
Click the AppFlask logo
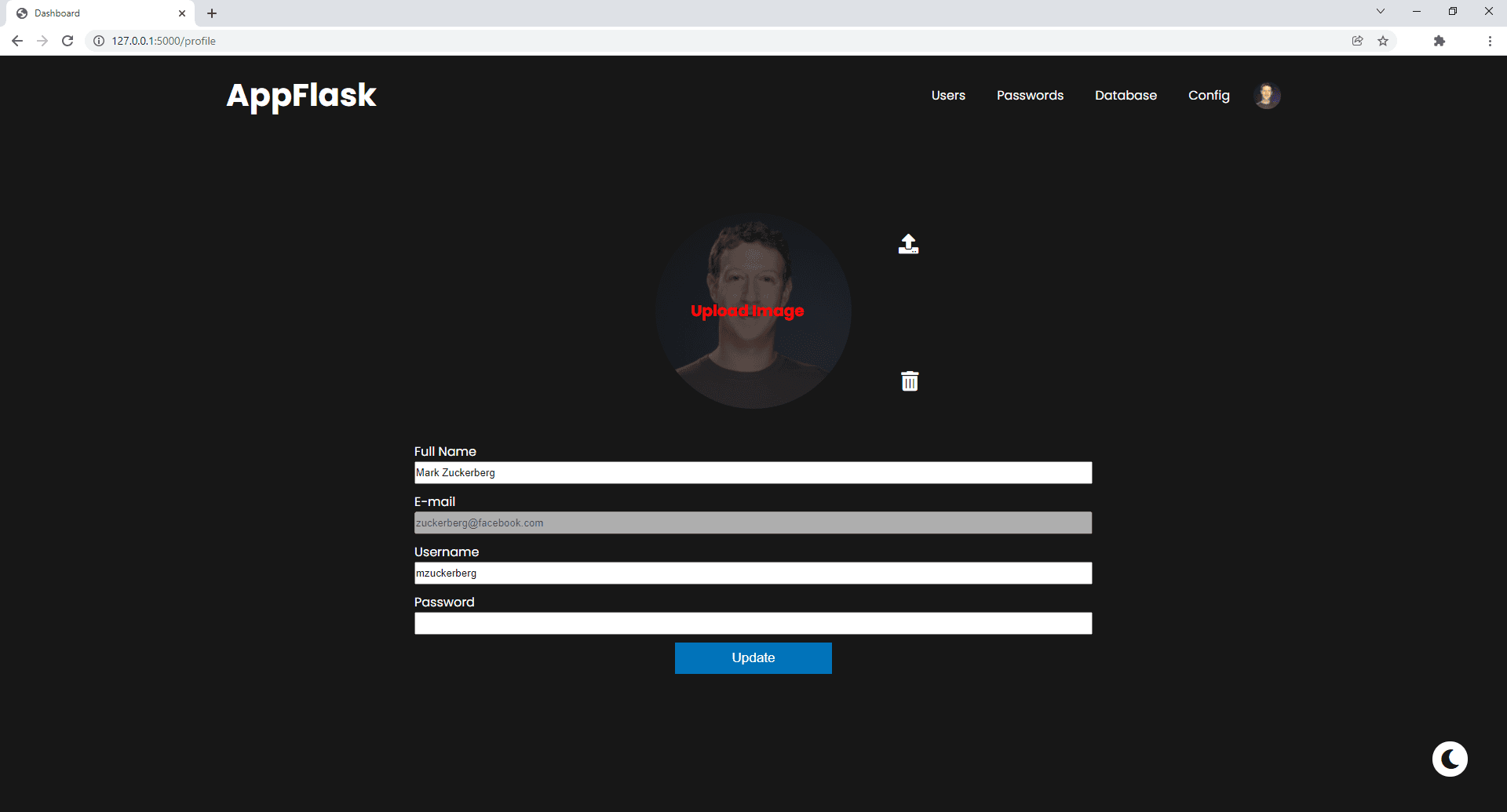[301, 96]
